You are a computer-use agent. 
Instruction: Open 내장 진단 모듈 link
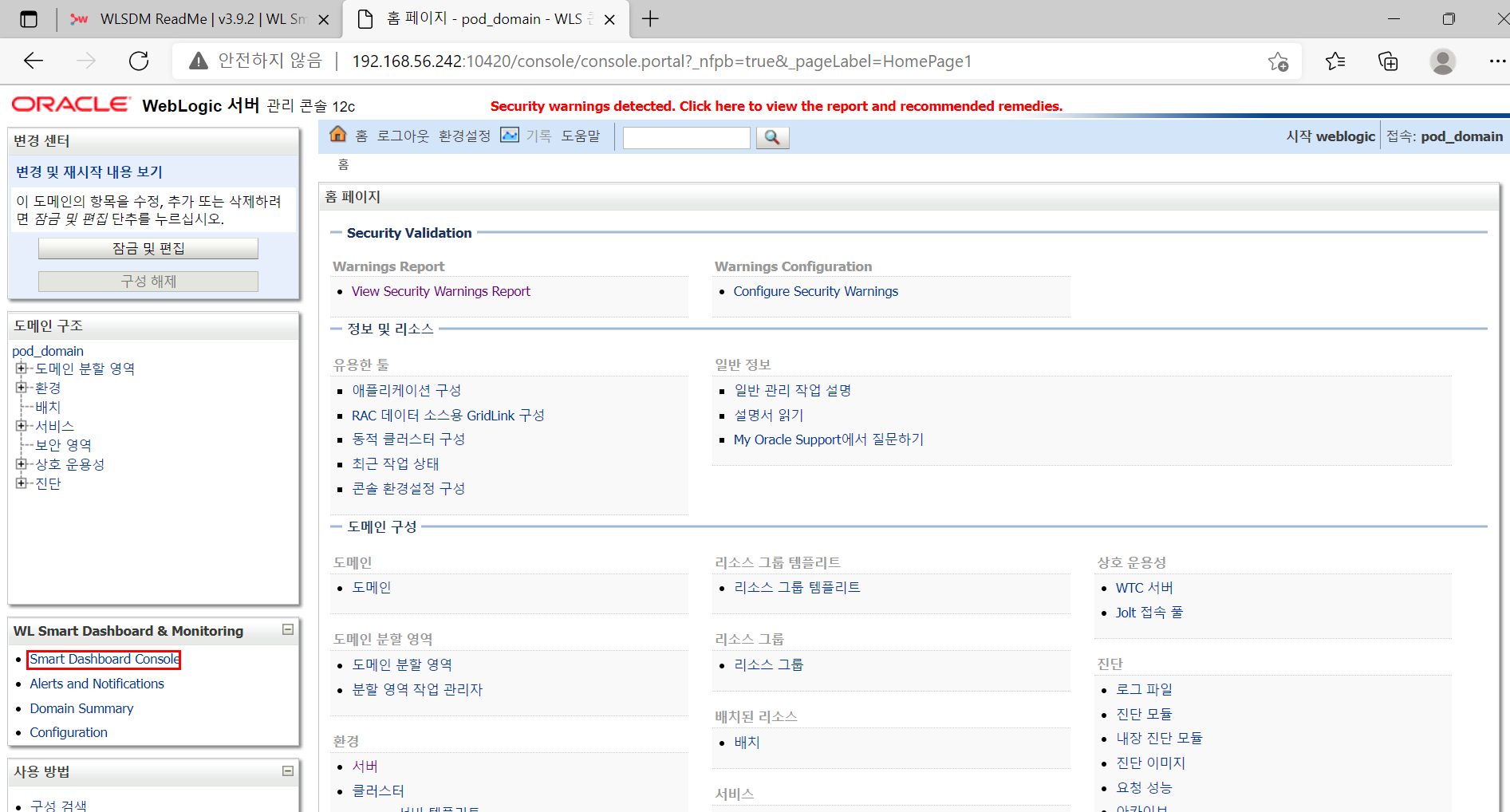click(x=1159, y=738)
